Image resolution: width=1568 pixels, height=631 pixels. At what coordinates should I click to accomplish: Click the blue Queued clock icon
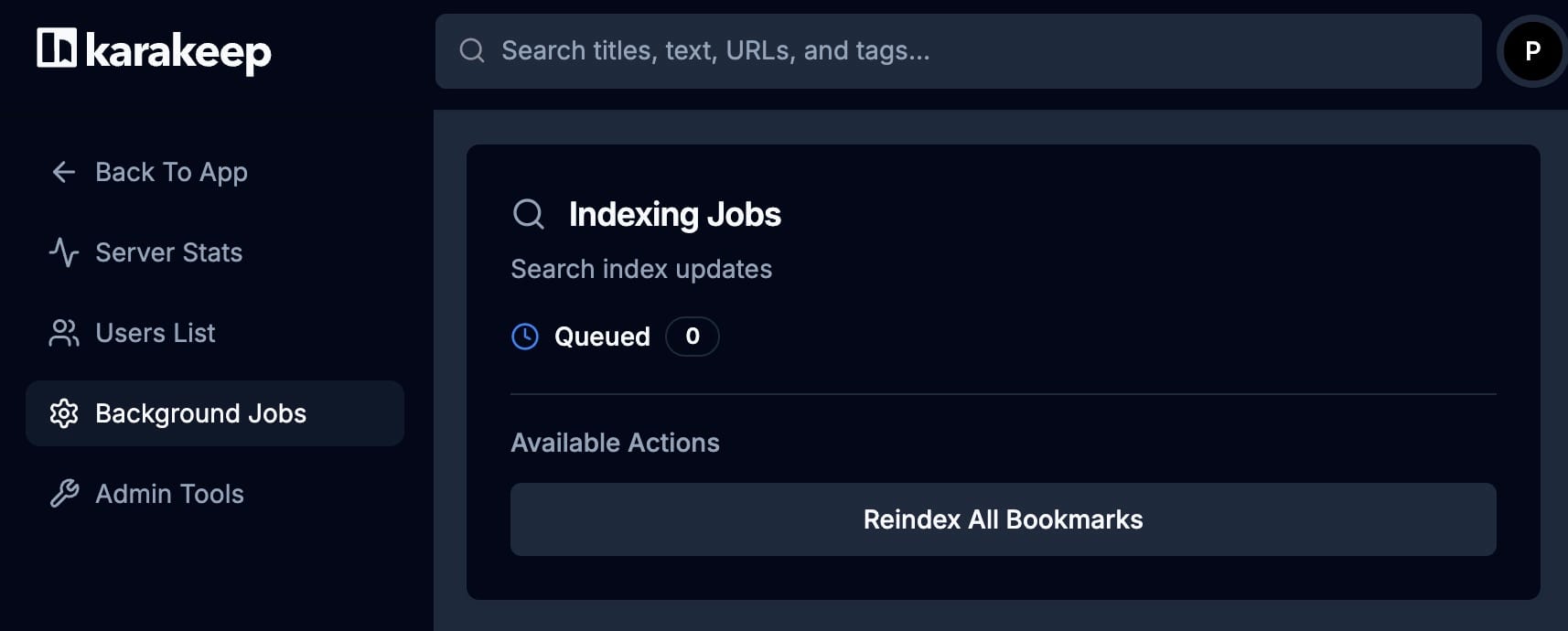coord(525,337)
